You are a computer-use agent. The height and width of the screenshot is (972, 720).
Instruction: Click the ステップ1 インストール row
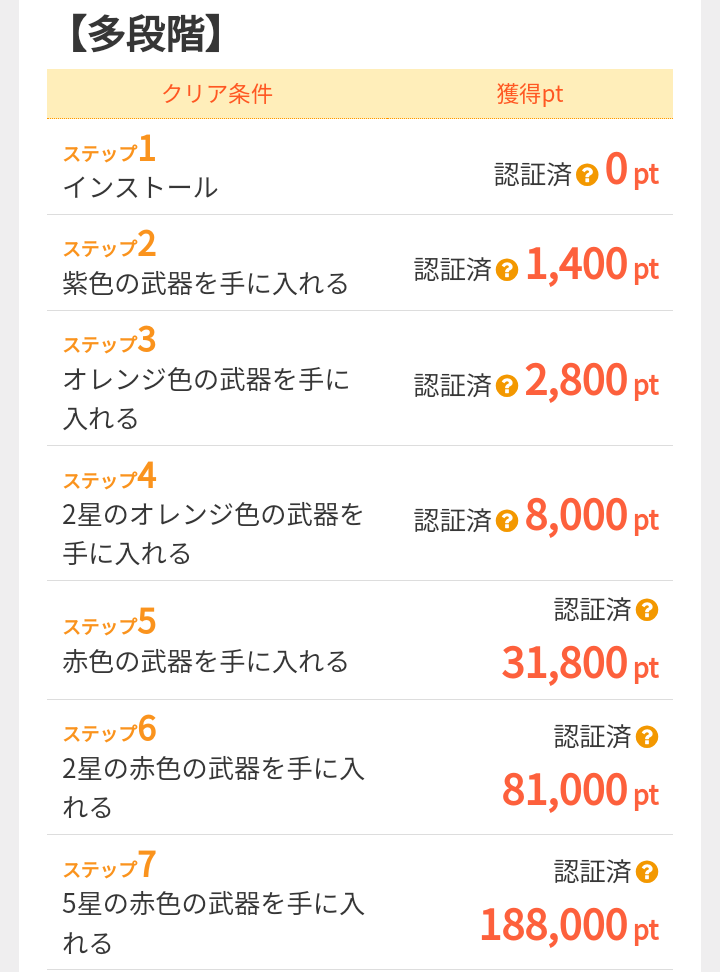360,167
